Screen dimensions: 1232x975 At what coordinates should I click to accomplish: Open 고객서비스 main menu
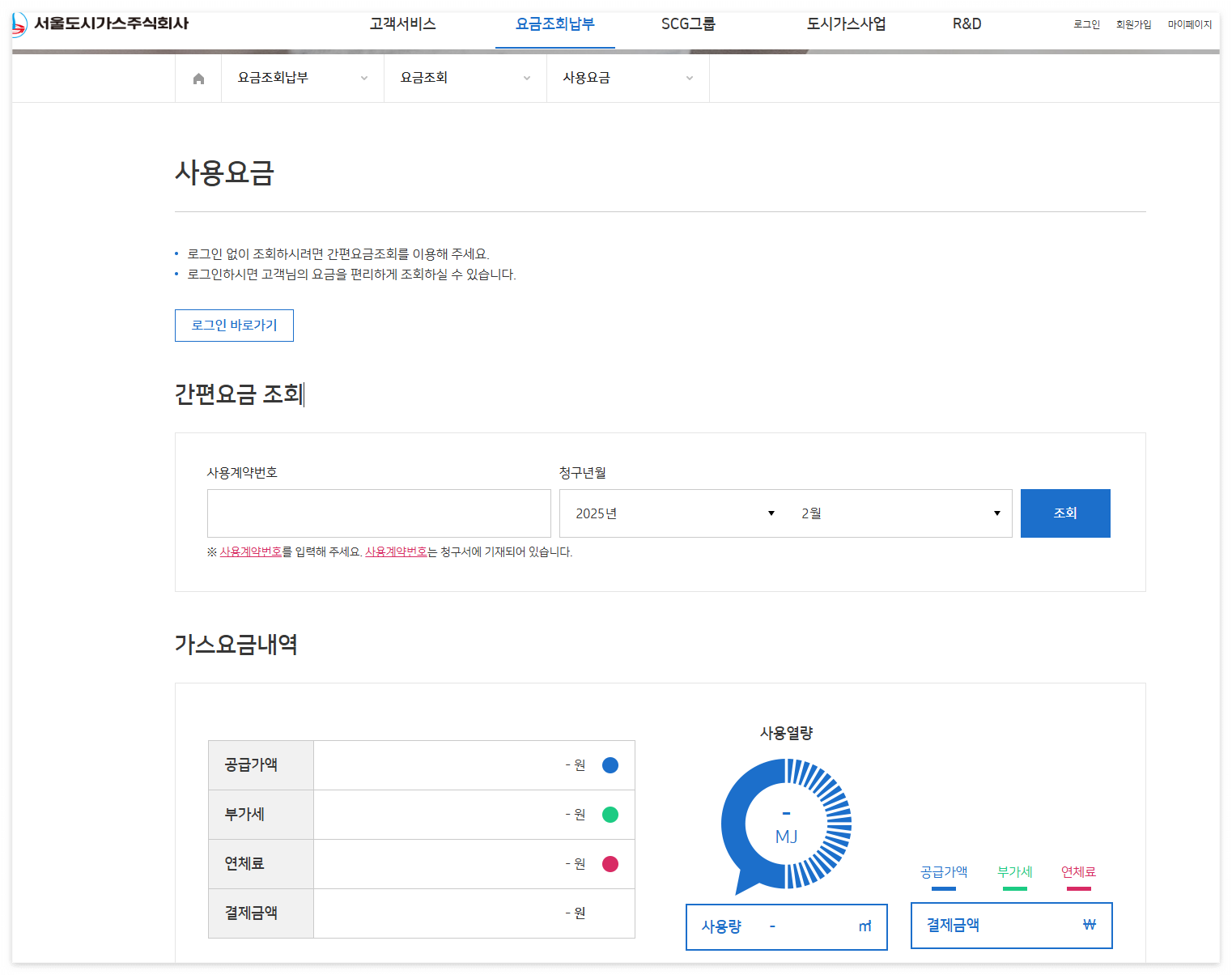click(402, 24)
